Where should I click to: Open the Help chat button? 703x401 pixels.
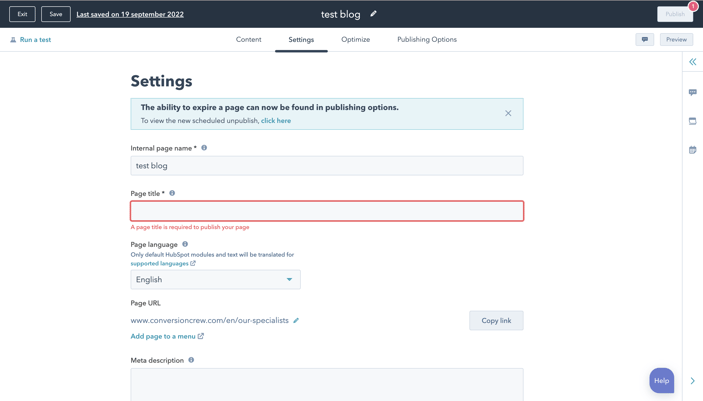(x=661, y=380)
